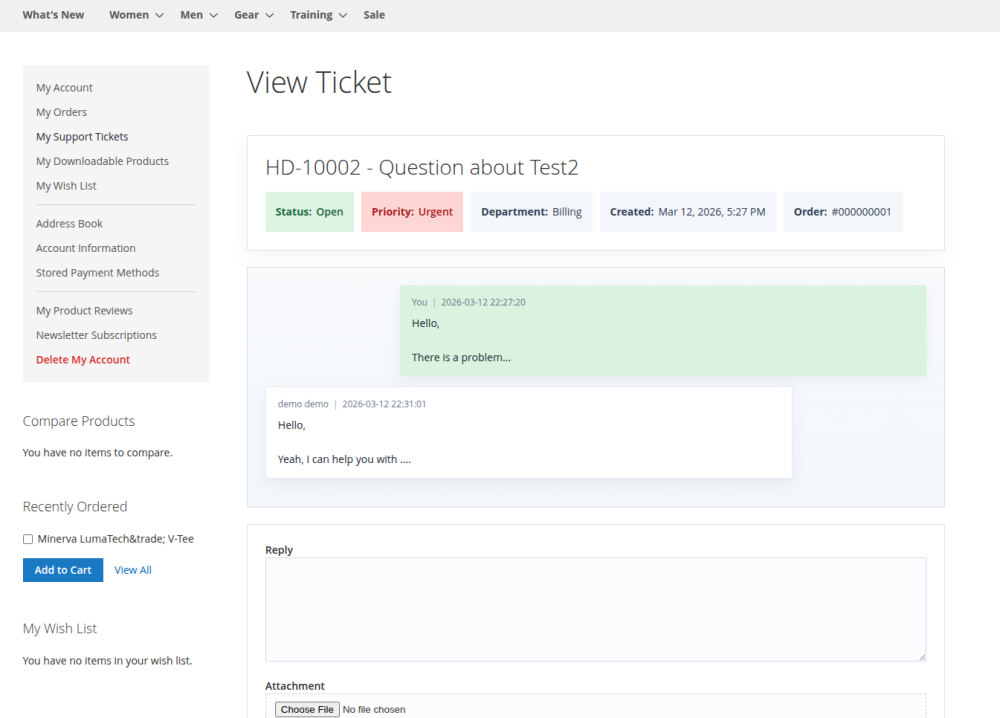Open the Training dropdown arrow
This screenshot has width=1000, height=718.
click(343, 16)
